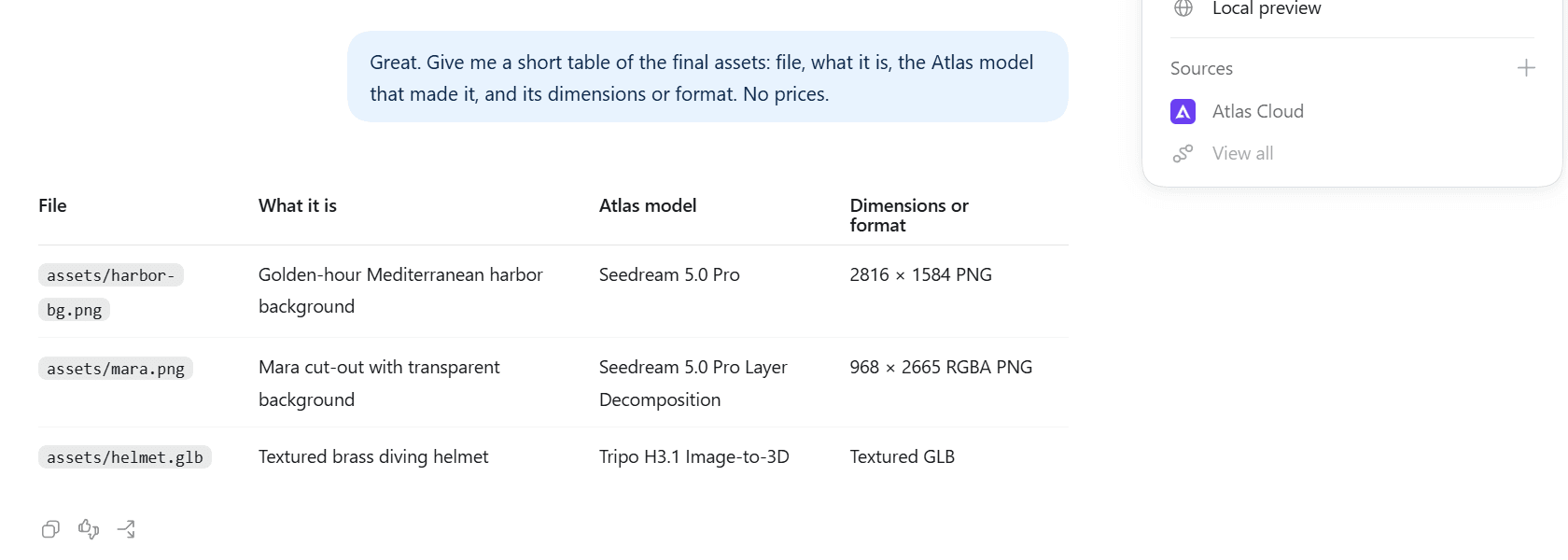The width and height of the screenshot is (1568, 560).
Task: Click the Seedream 5.0 Pro Layer Decomposition cell
Action: (693, 384)
